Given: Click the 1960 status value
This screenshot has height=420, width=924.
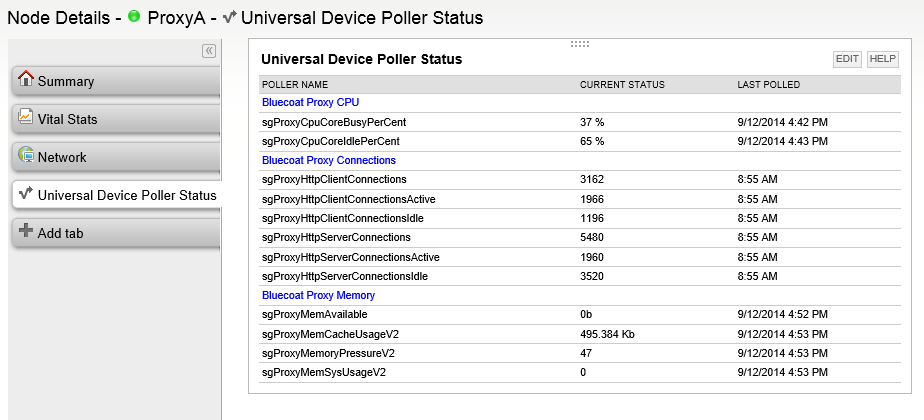Looking at the screenshot, I should tap(592, 257).
